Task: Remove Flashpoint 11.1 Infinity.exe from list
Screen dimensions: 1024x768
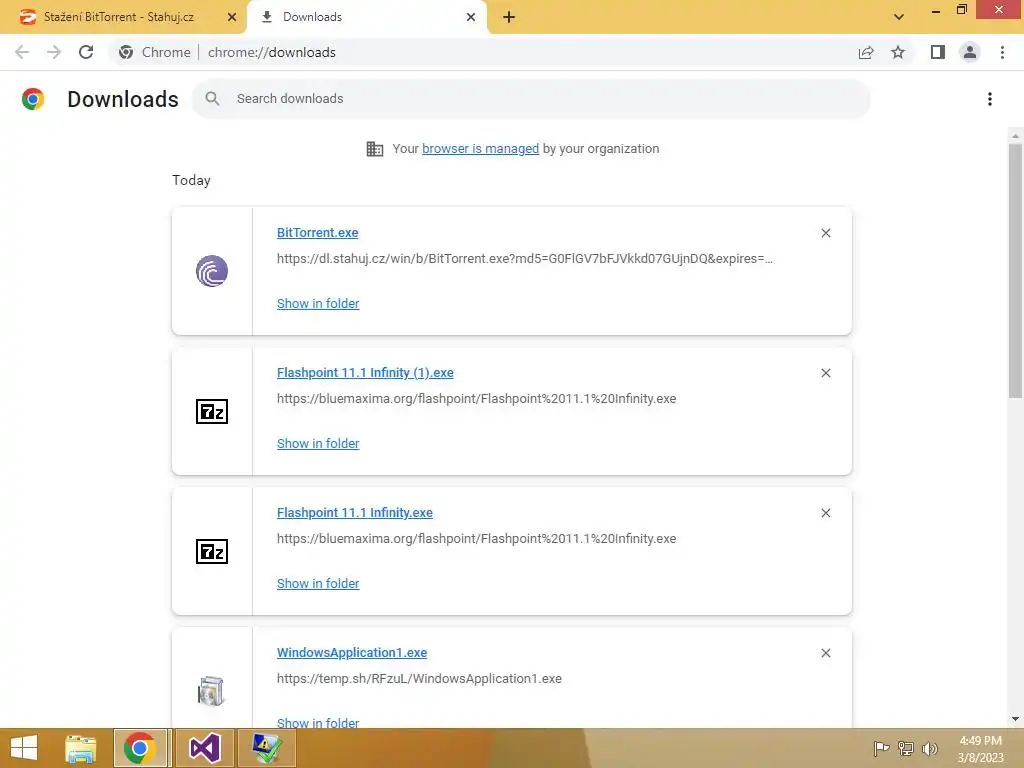Action: (x=825, y=513)
